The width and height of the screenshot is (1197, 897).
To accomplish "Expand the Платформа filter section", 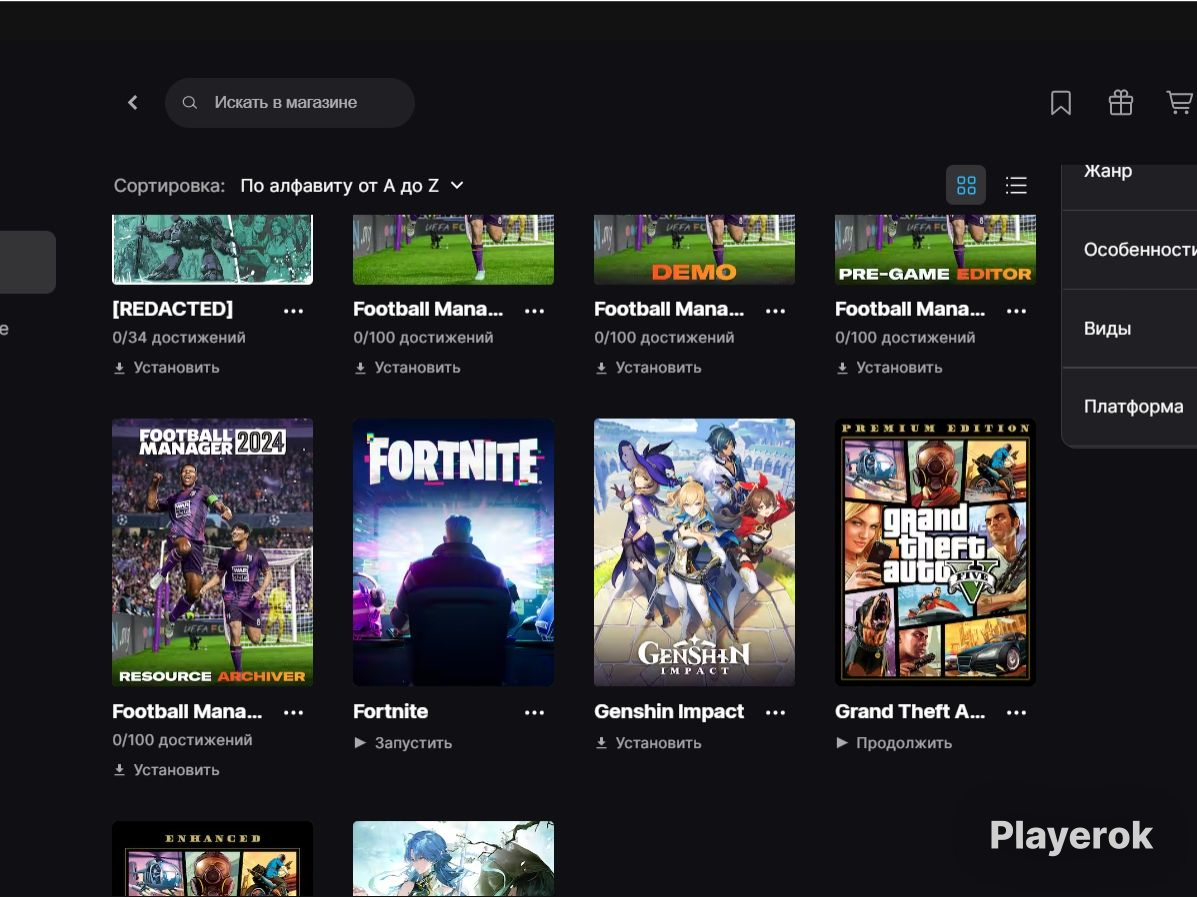I will 1129,406.
